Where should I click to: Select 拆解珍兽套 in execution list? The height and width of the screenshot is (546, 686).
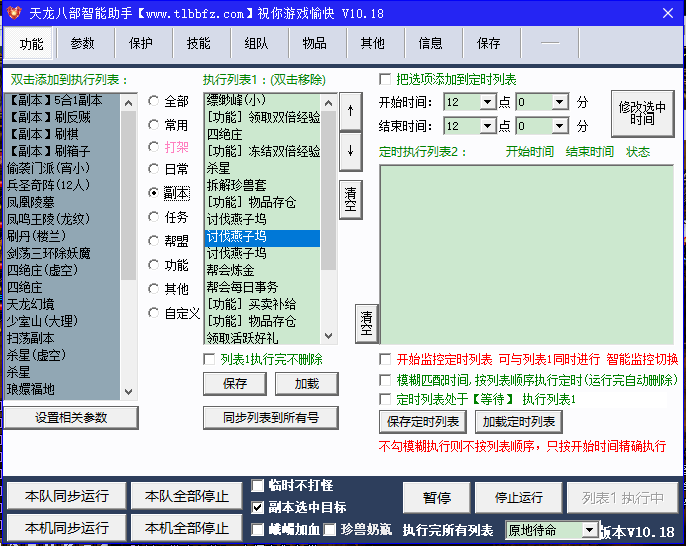click(x=262, y=185)
